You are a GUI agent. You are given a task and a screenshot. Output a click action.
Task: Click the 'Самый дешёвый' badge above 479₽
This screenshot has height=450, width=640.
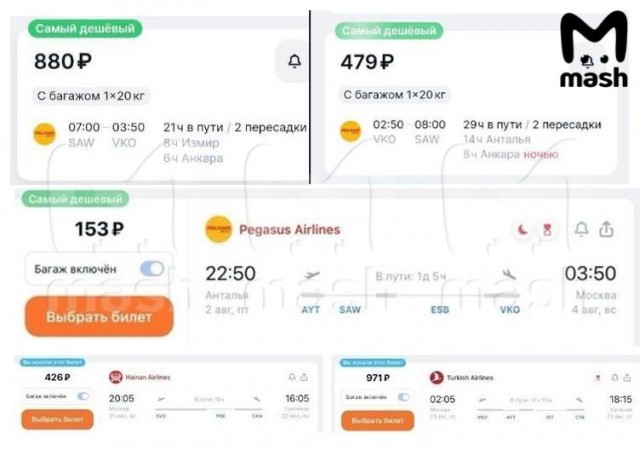pos(388,31)
